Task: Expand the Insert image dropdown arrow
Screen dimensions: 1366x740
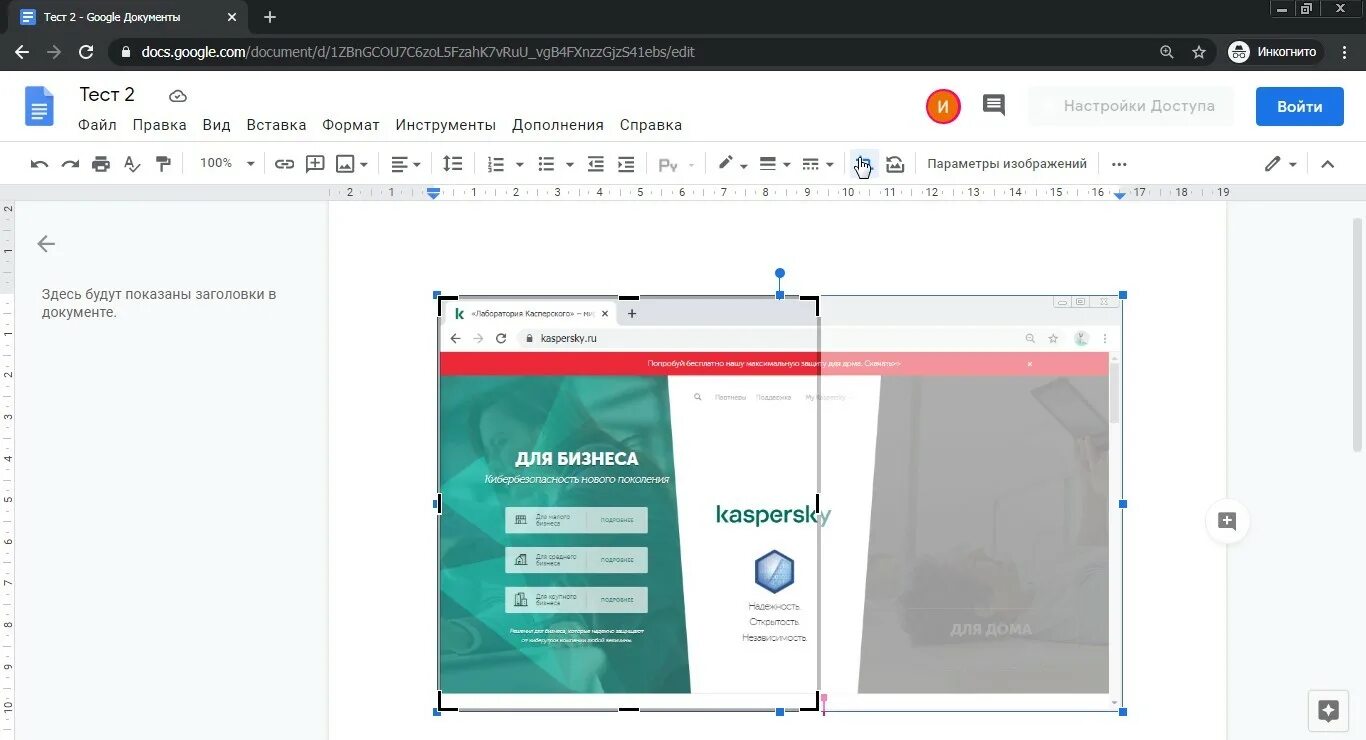Action: coord(364,164)
